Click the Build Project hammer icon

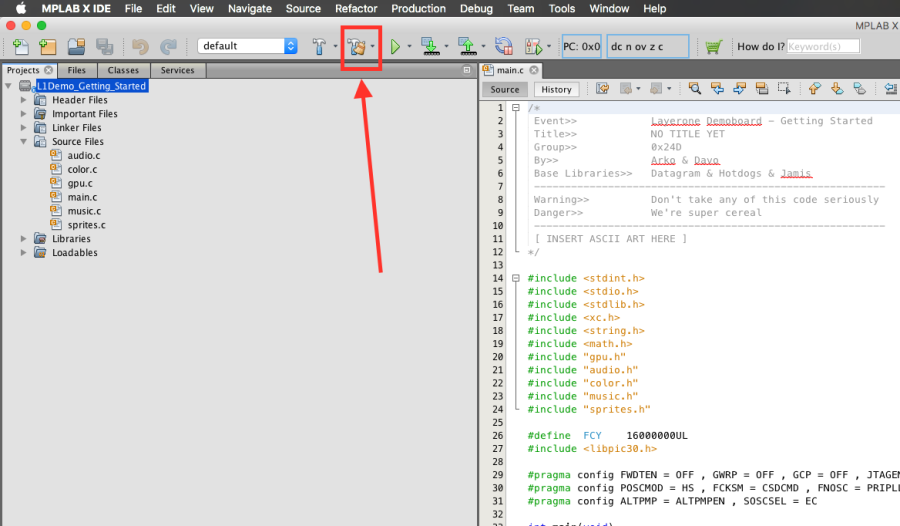[x=319, y=46]
